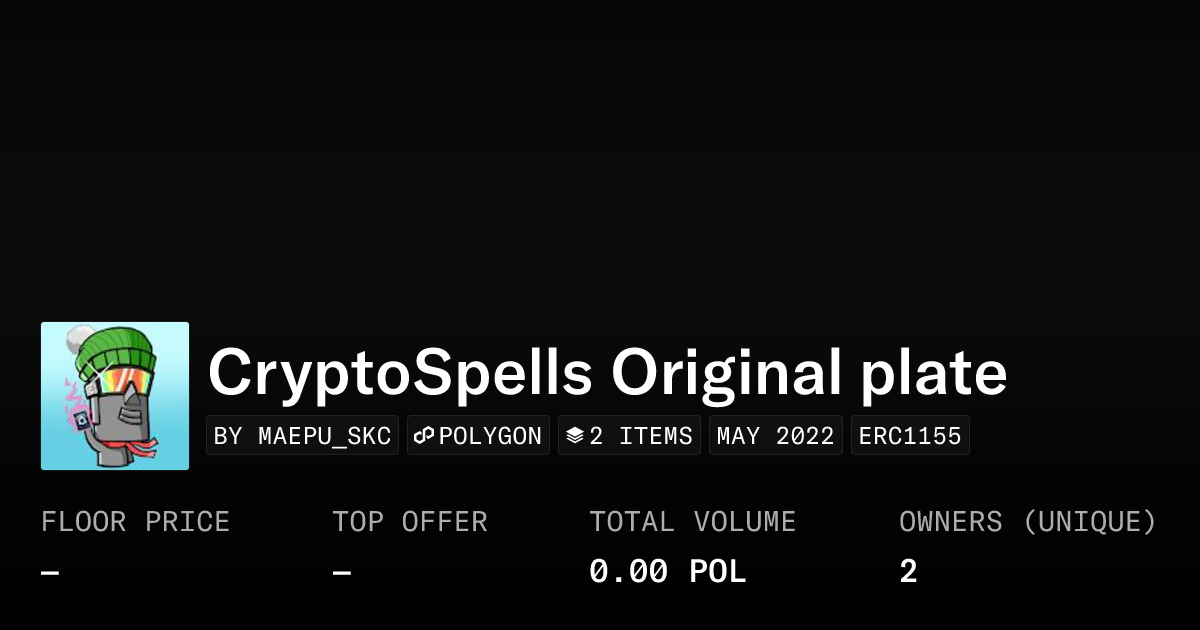Select the POLYGON chain label
The height and width of the screenshot is (630, 1200).
490,436
